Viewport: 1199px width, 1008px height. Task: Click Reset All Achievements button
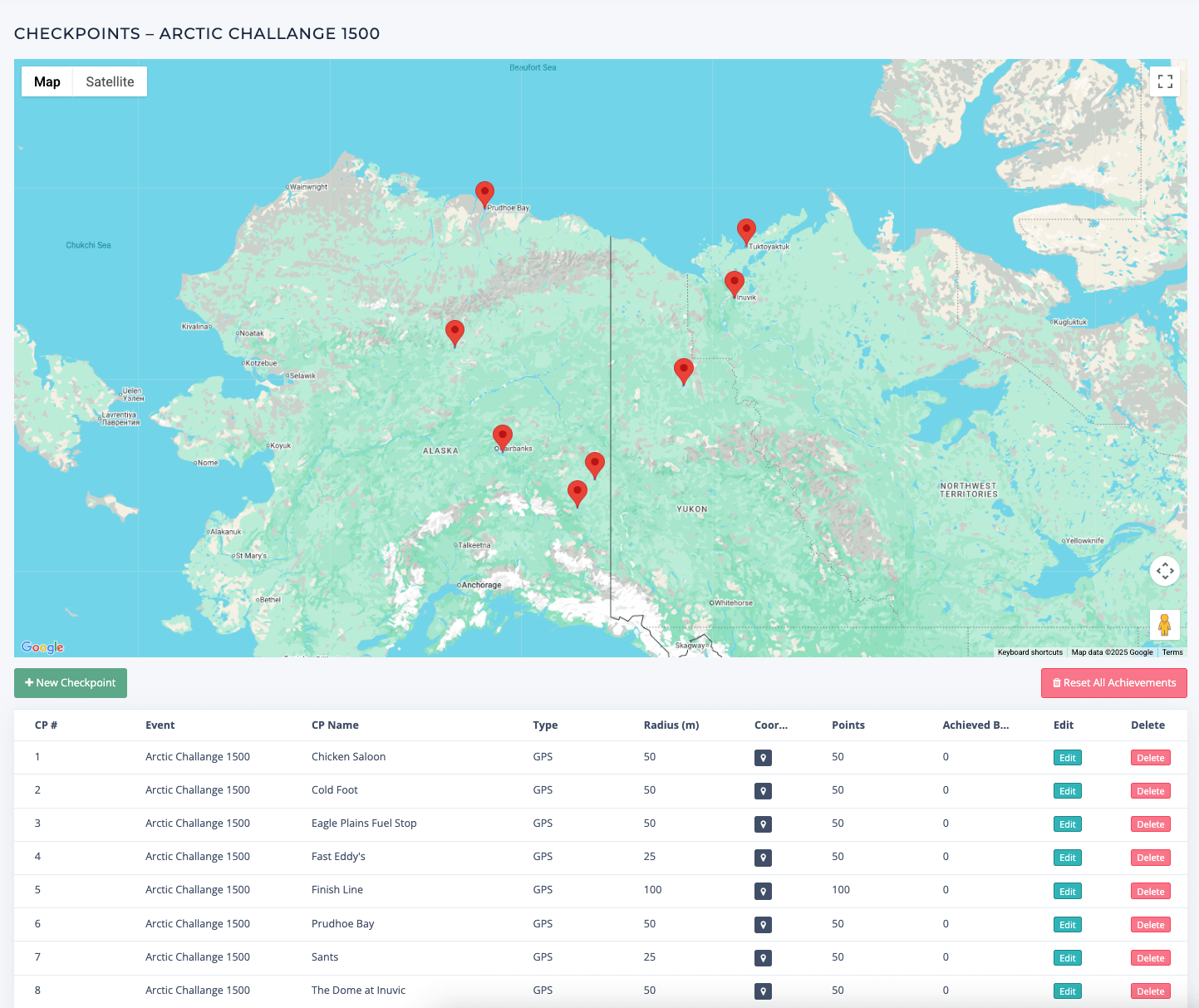[1113, 683]
